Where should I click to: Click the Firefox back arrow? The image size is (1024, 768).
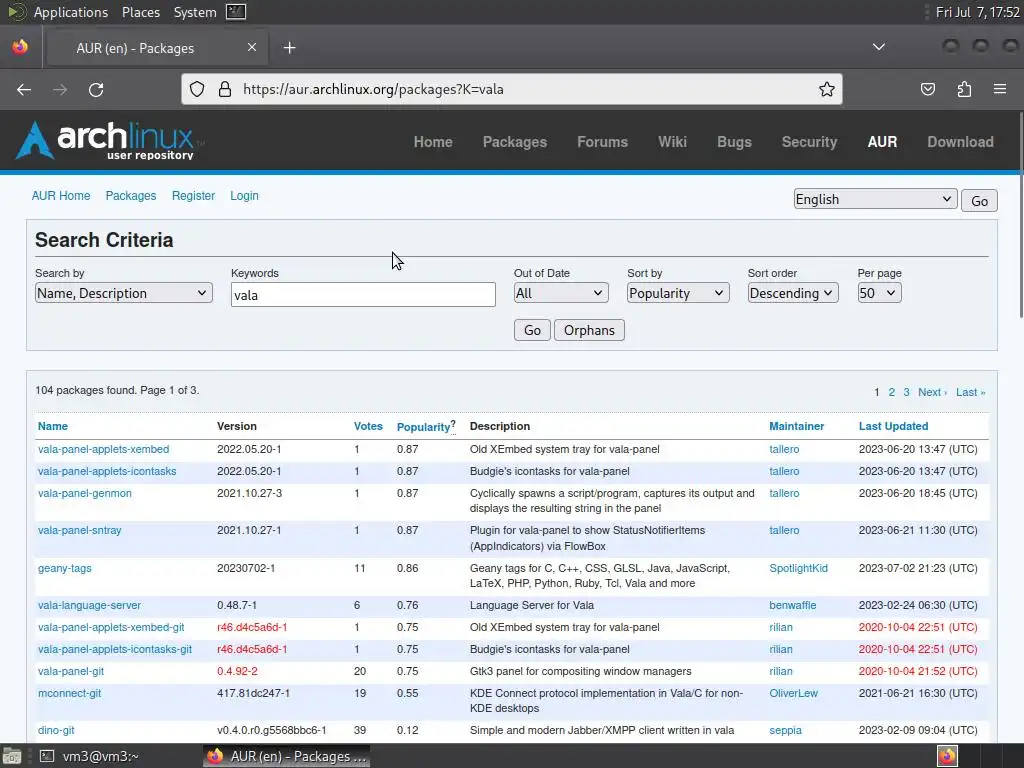24,89
